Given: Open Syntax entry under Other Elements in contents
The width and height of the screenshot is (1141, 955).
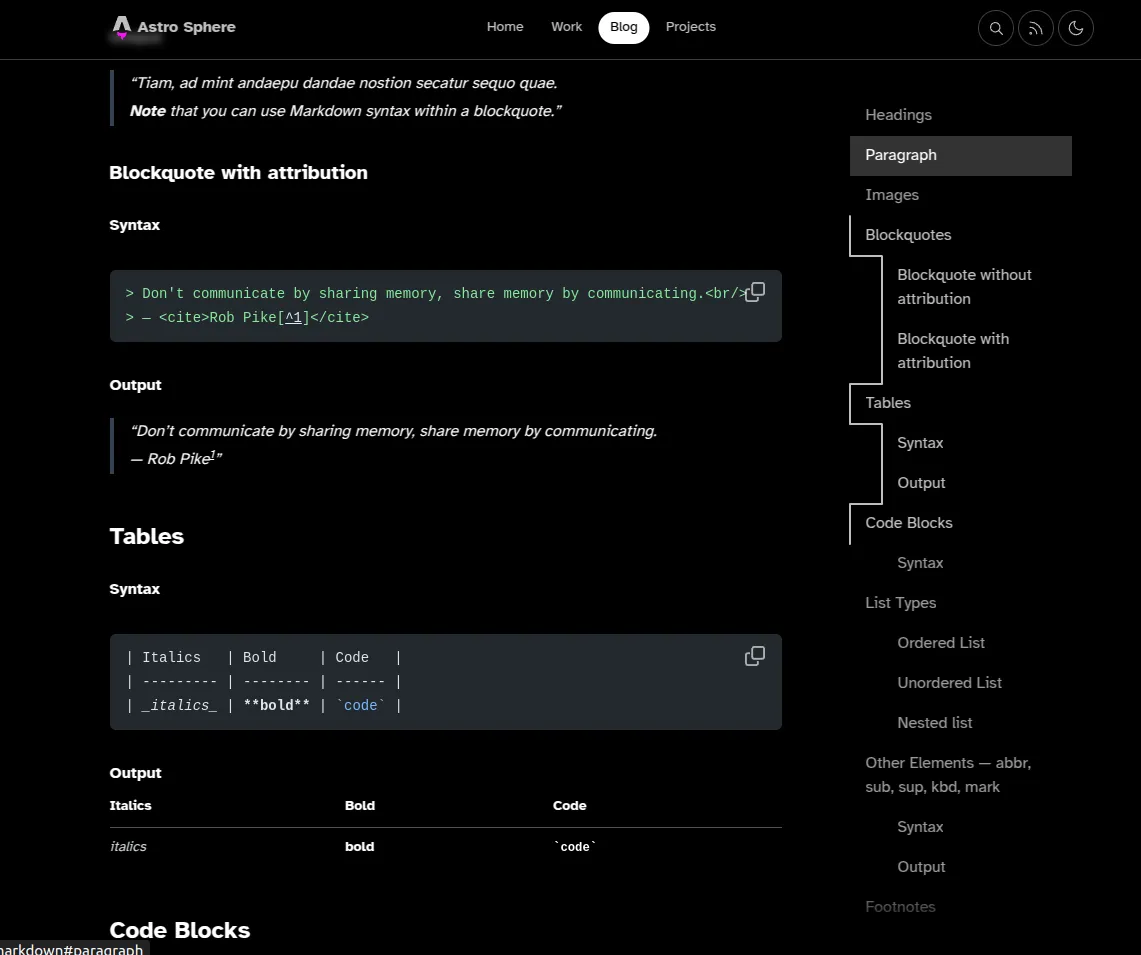Looking at the screenshot, I should click(x=920, y=827).
